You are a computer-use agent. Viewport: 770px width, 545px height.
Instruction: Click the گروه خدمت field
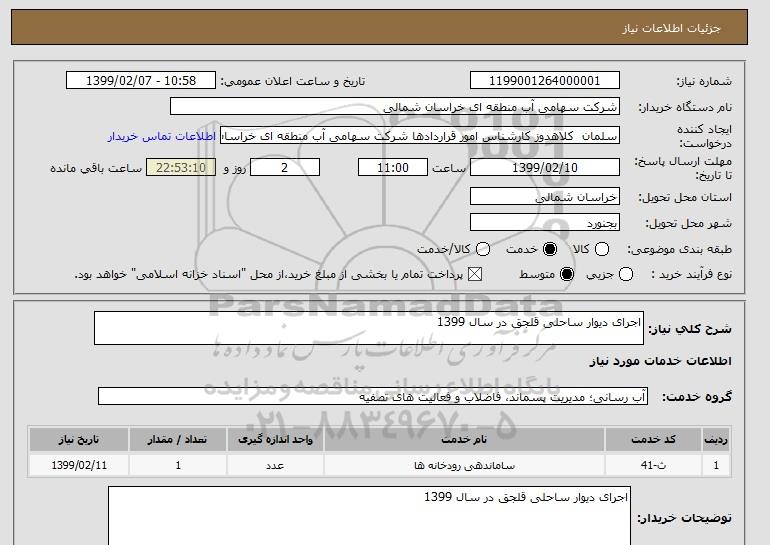pyautogui.click(x=373, y=396)
